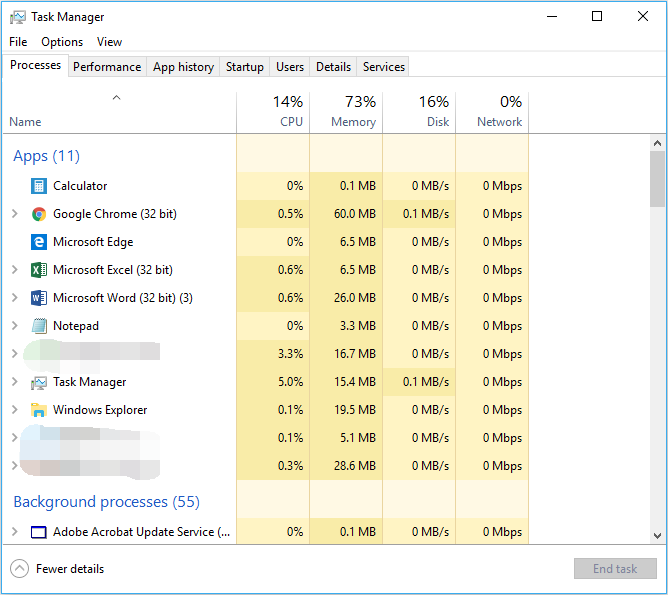Switch to the App history tab
Screen dimensions: 668x595
coord(183,67)
